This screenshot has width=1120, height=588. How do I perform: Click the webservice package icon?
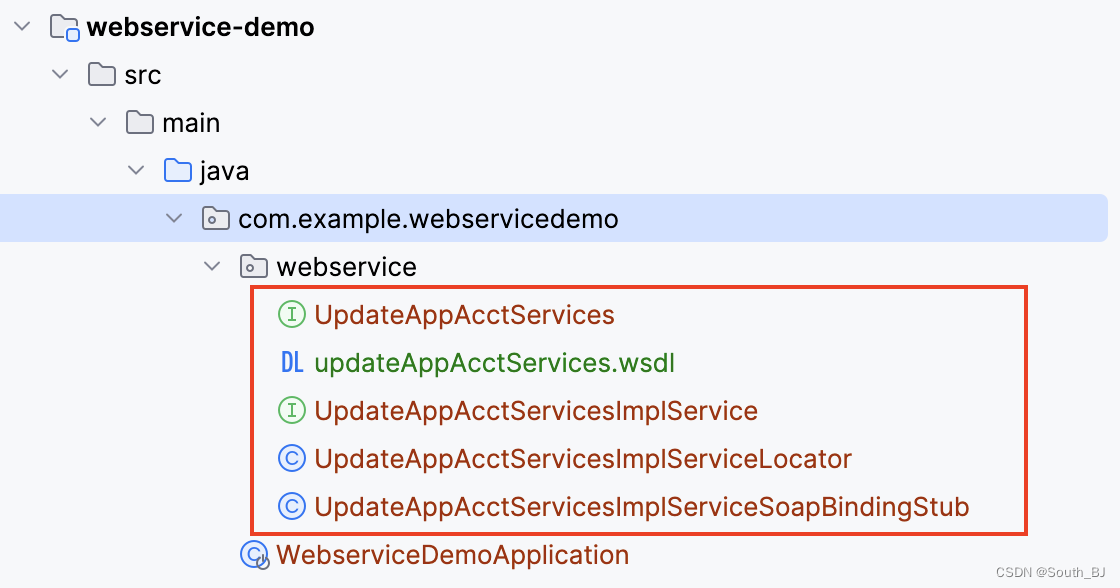(253, 266)
